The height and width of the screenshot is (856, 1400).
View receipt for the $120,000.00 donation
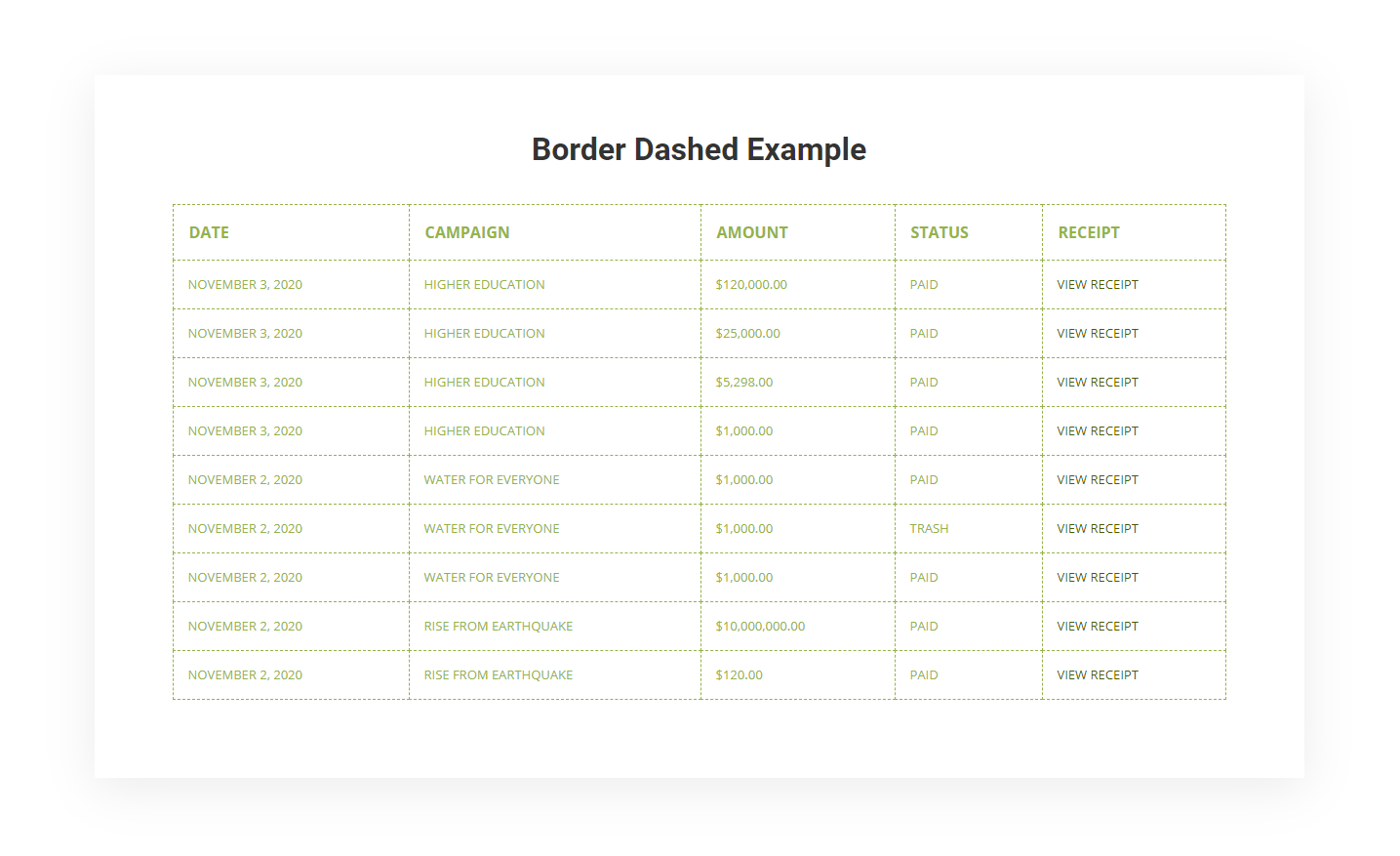[x=1097, y=285]
